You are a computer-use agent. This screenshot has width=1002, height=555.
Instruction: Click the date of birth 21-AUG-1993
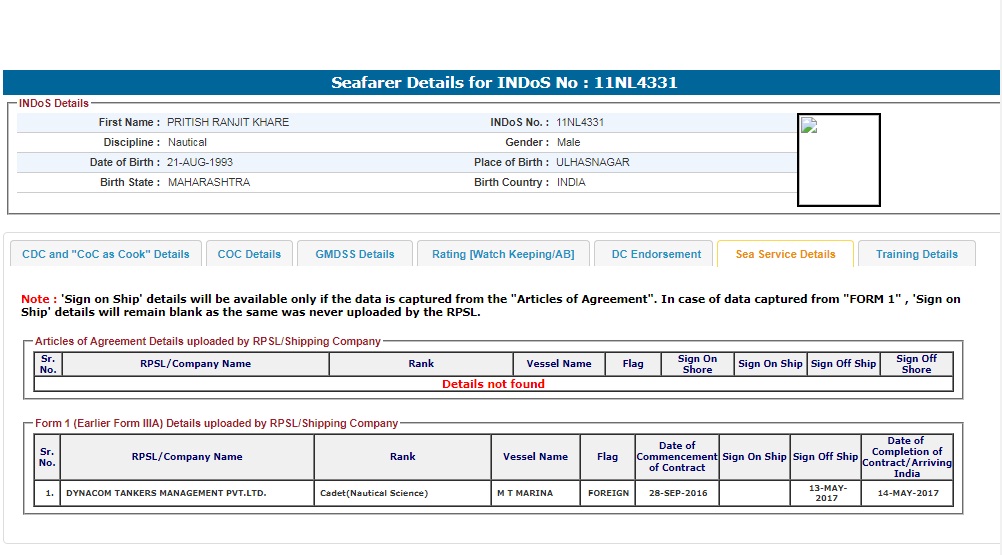pyautogui.click(x=201, y=162)
